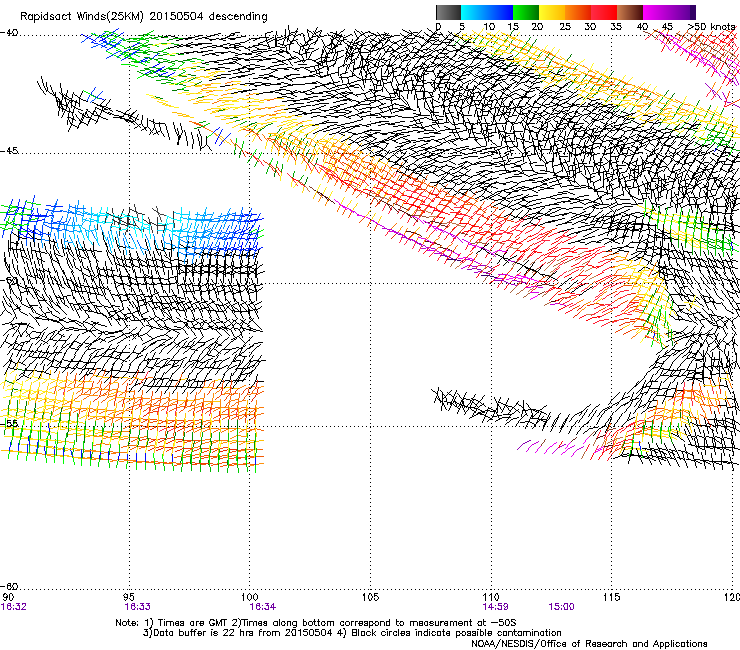The height and width of the screenshot is (650, 740).
Task: Click the longitude label 105
Action: coord(370,597)
